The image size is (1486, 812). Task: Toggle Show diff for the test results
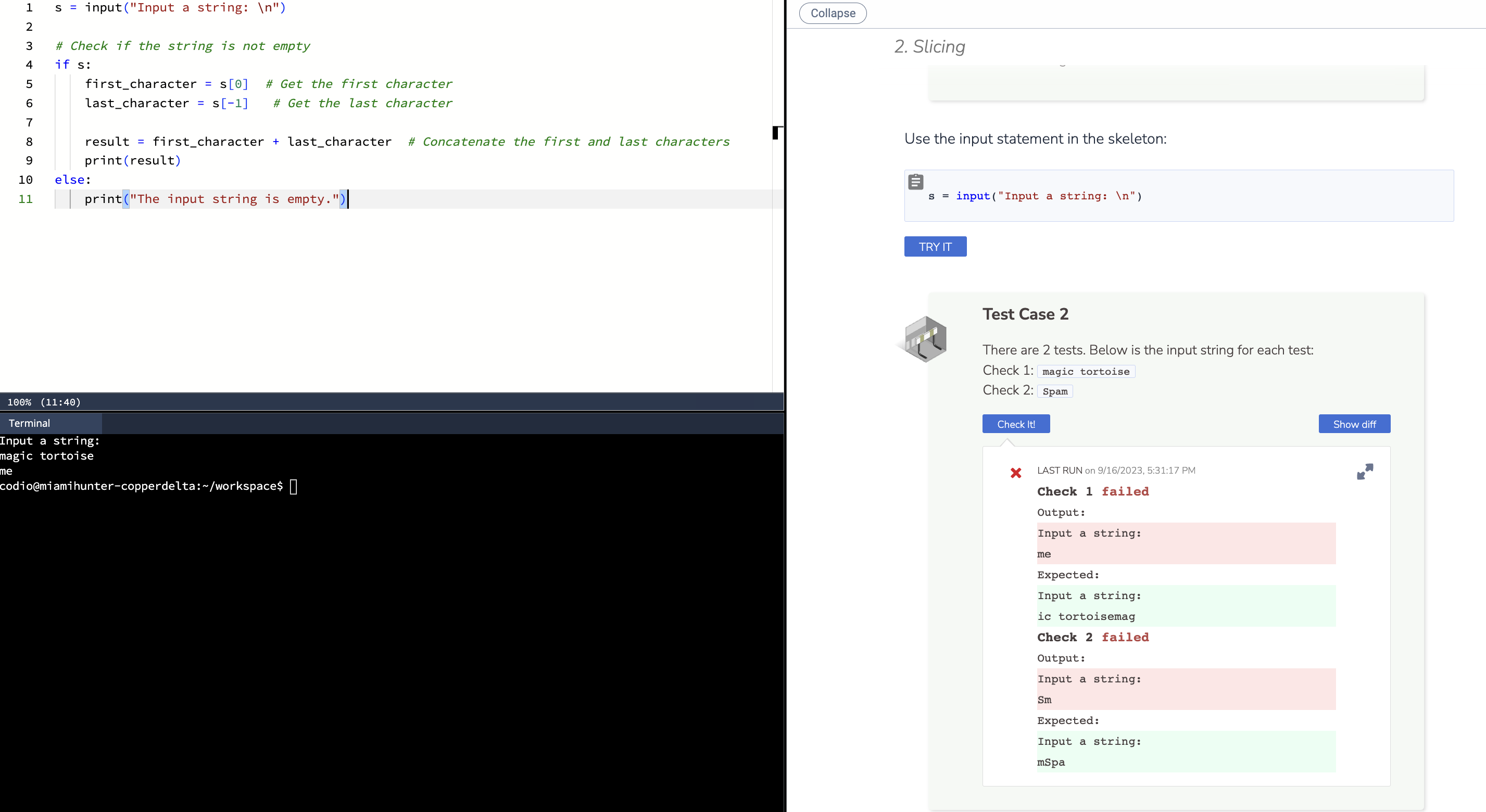click(1354, 424)
